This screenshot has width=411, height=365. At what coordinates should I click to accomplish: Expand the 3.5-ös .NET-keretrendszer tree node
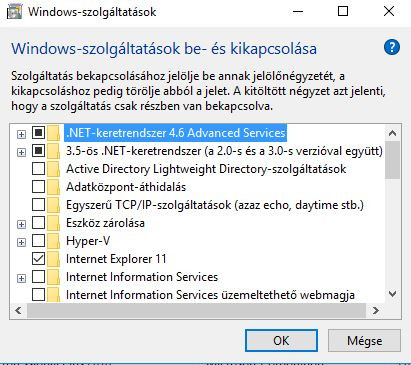tap(21, 152)
